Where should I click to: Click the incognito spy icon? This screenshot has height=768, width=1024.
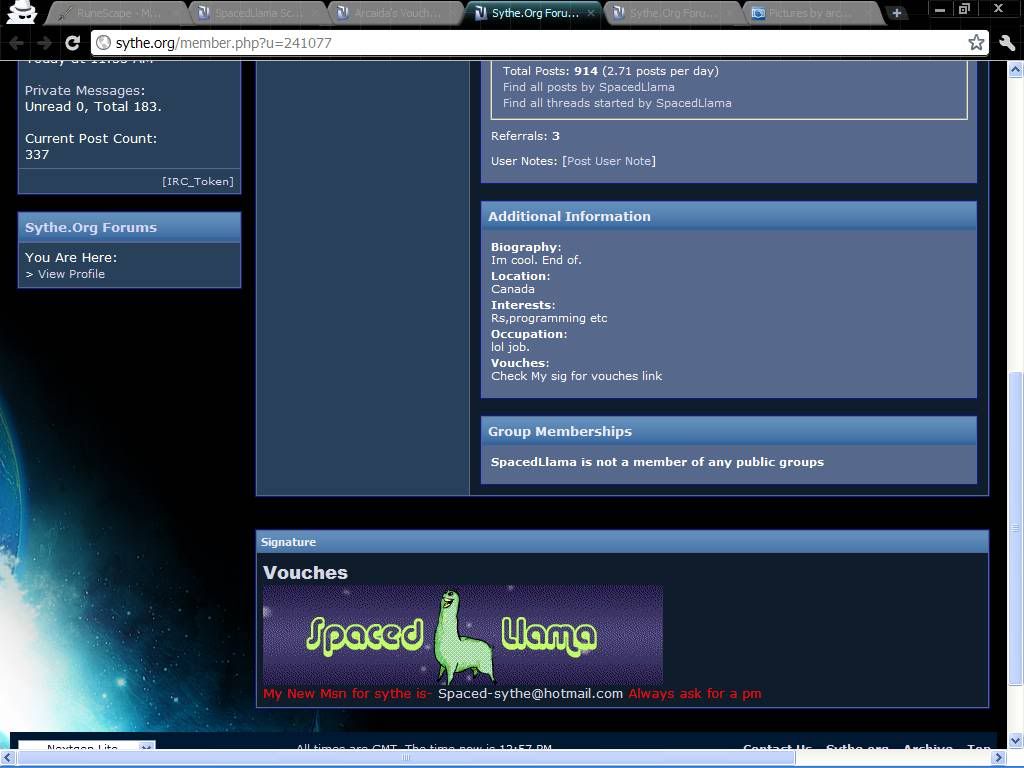pyautogui.click(x=20, y=13)
